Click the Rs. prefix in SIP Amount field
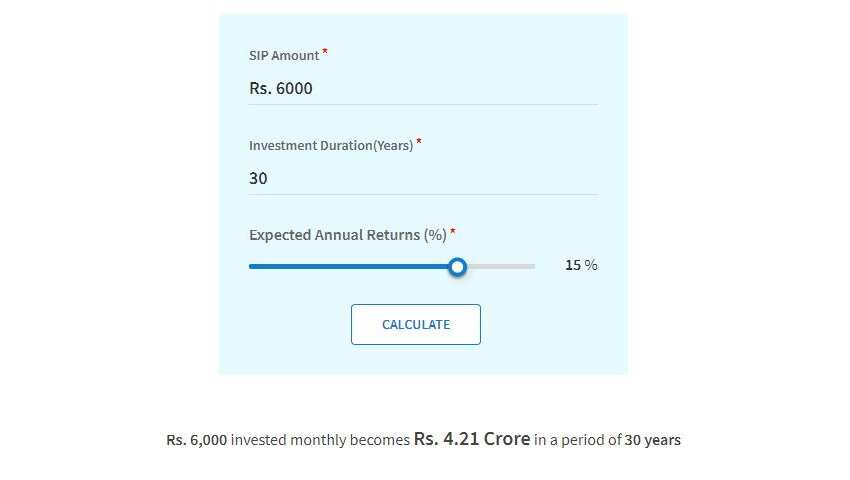Screen dimensions: 850x480 pos(260,88)
